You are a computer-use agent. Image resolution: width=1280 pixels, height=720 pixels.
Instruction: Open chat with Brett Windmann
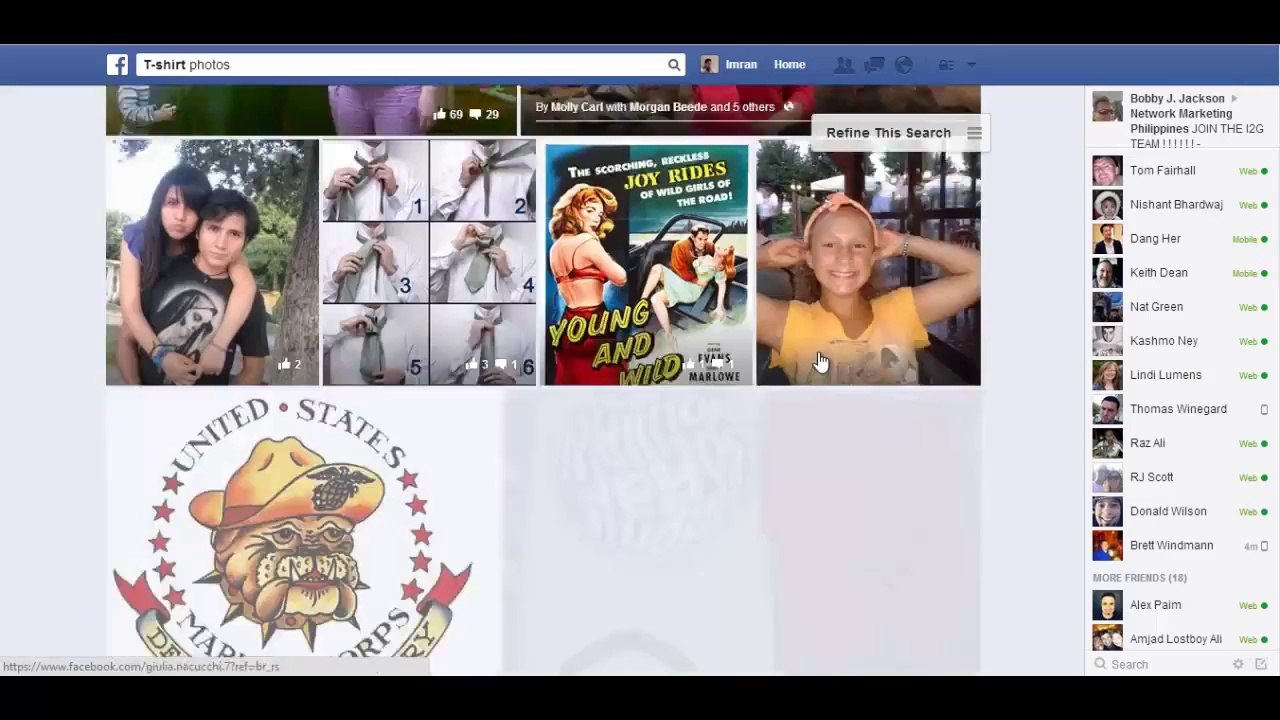(x=1180, y=545)
